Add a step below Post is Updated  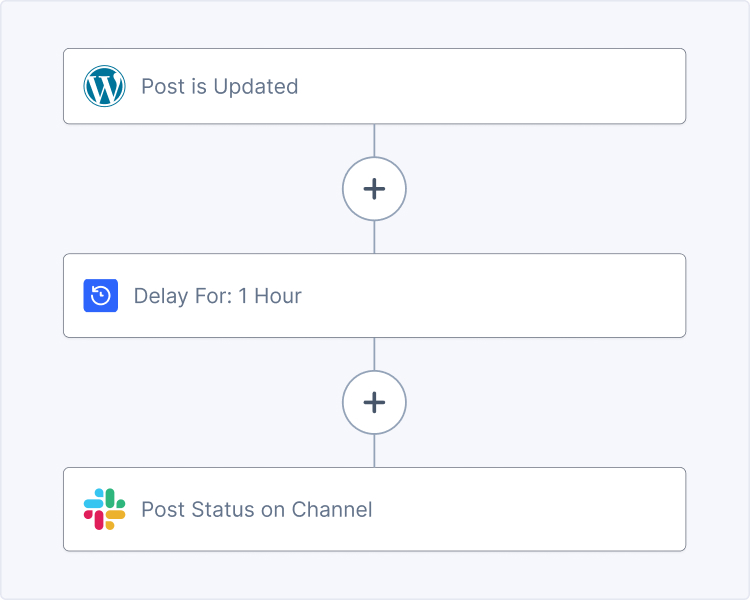coord(374,189)
